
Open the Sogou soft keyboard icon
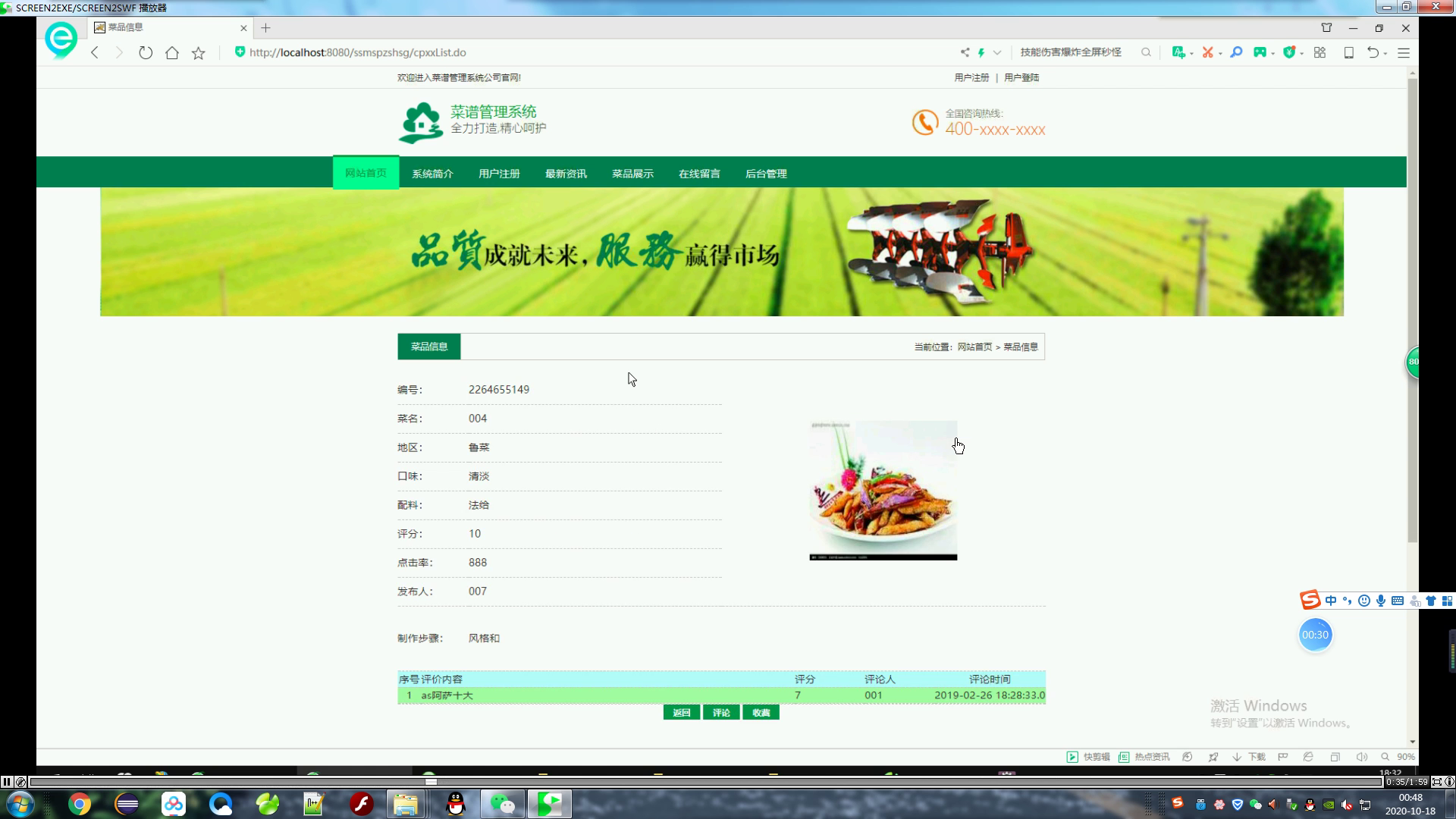(x=1398, y=601)
